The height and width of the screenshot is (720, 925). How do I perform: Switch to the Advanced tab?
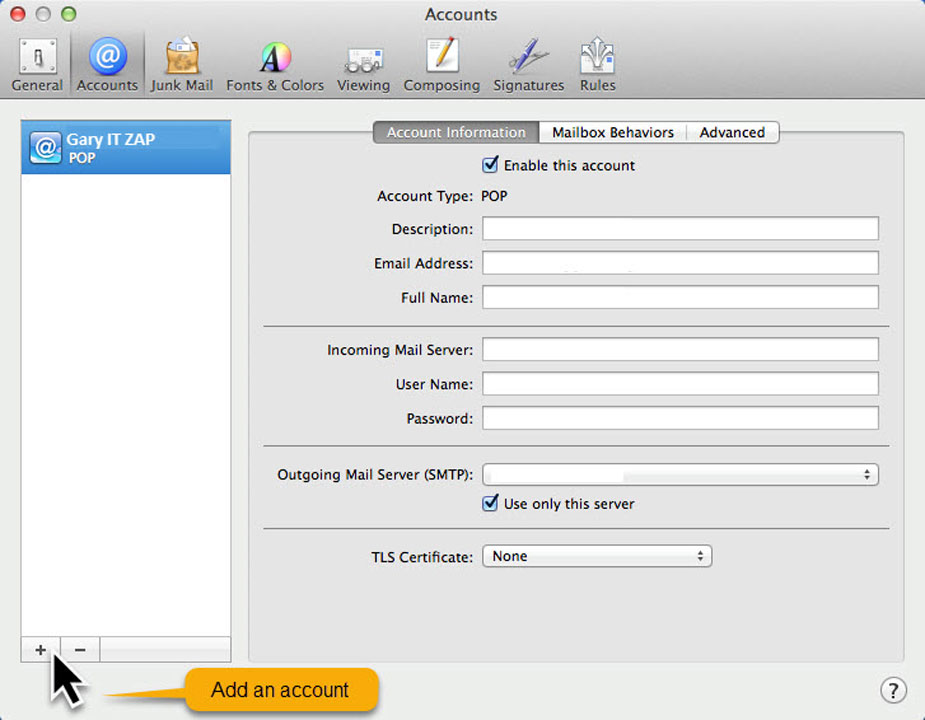click(732, 132)
